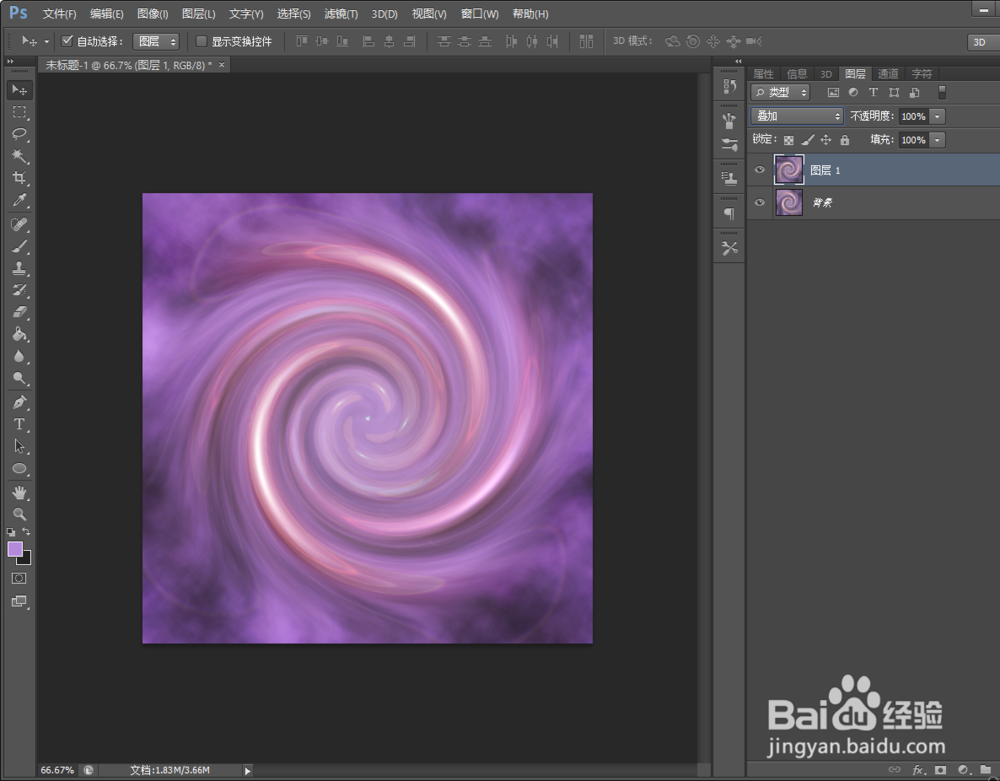
Task: Open the 填充 slider dropdown arrow
Action: pyautogui.click(x=937, y=140)
